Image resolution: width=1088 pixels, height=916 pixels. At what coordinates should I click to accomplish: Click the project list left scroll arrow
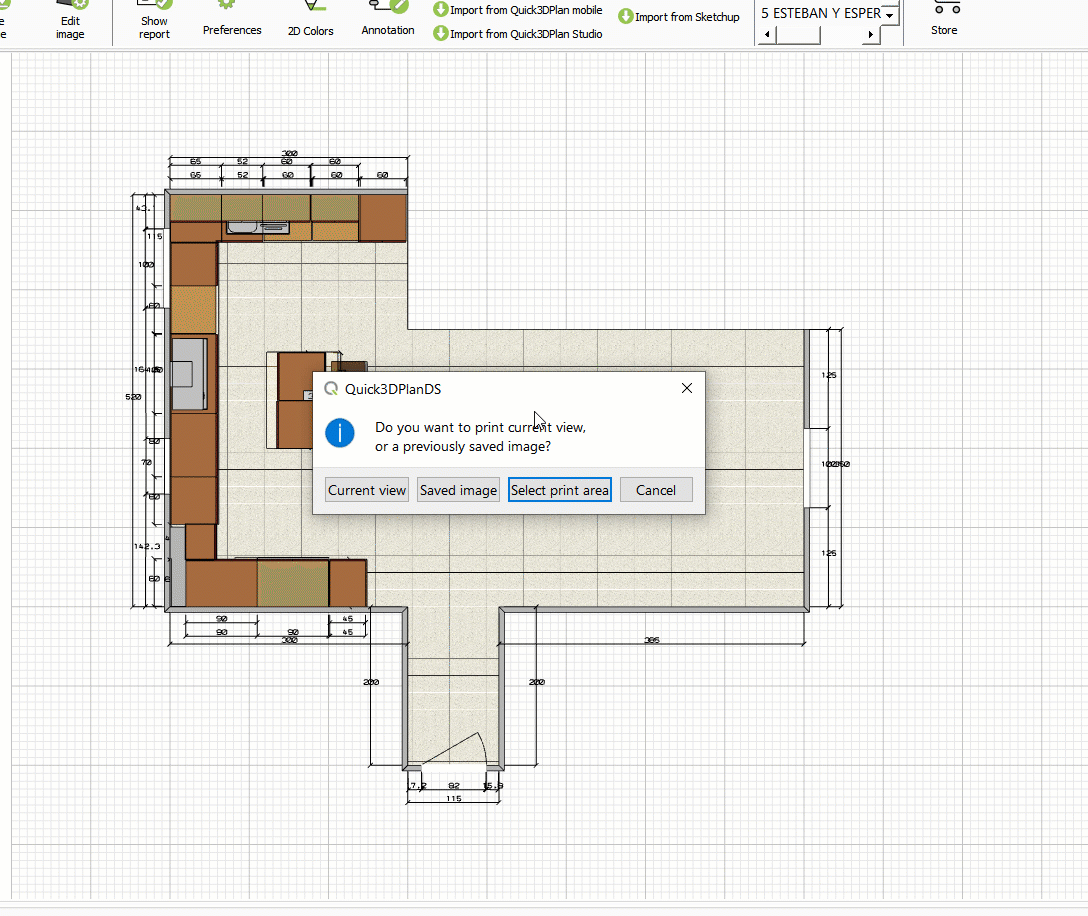[767, 35]
